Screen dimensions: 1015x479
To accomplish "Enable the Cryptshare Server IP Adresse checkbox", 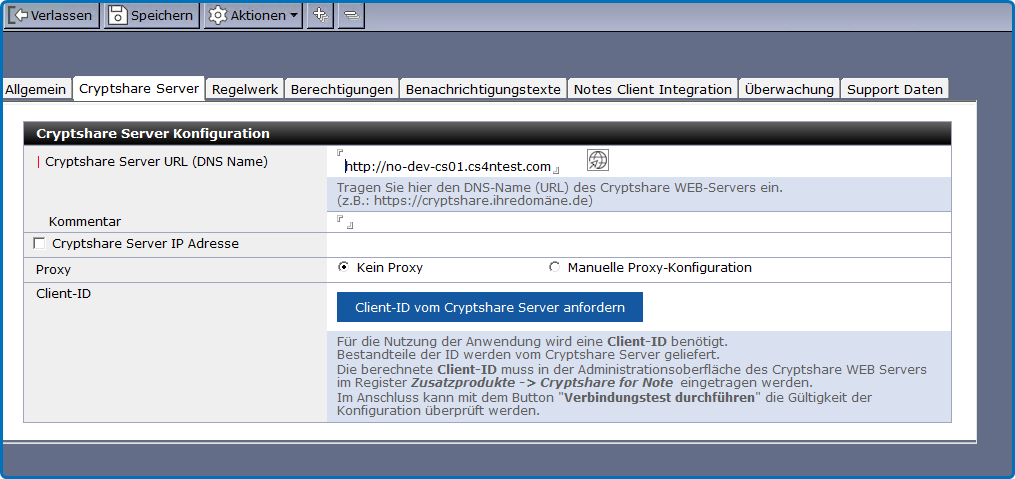I will (x=39, y=243).
